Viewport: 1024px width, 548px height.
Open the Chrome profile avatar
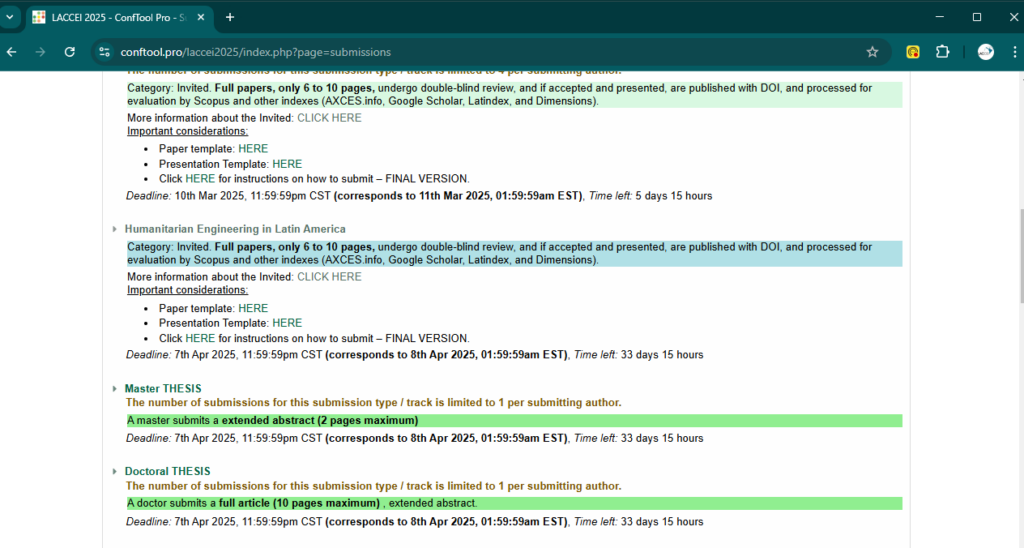pos(985,52)
